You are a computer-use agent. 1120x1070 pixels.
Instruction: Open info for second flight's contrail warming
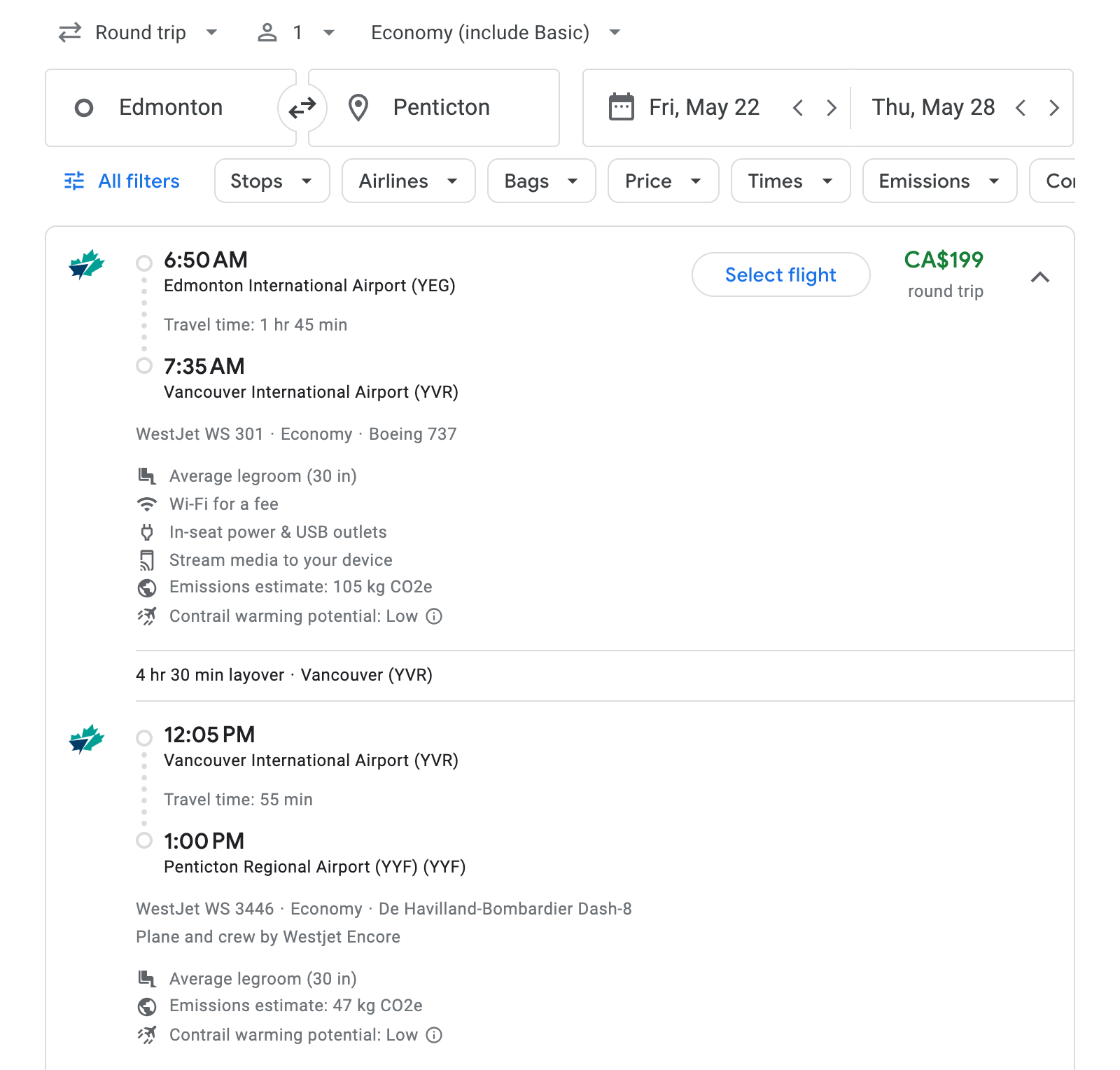pos(434,1035)
